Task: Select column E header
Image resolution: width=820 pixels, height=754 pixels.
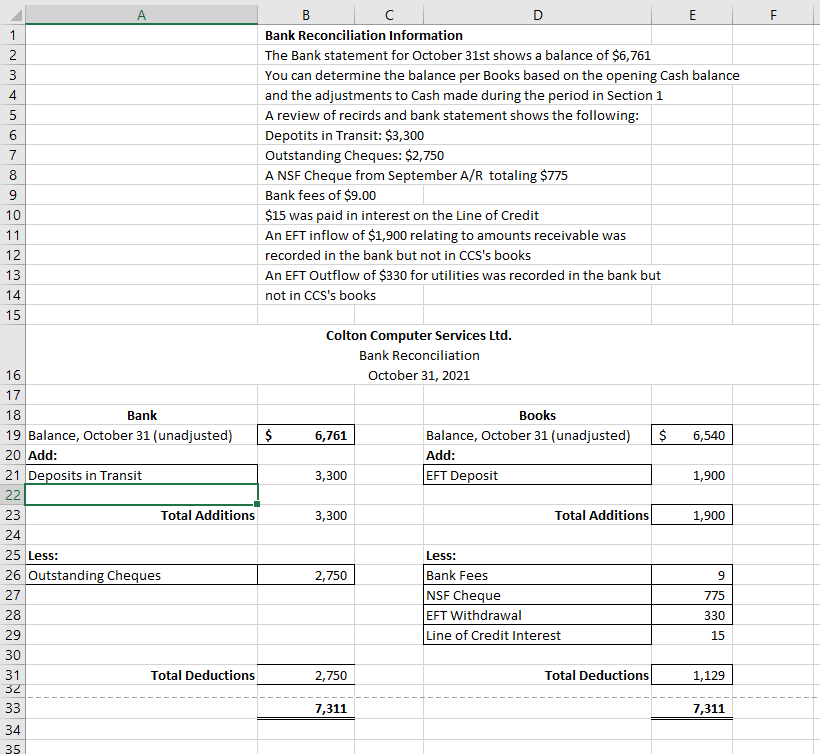Action: pyautogui.click(x=691, y=14)
